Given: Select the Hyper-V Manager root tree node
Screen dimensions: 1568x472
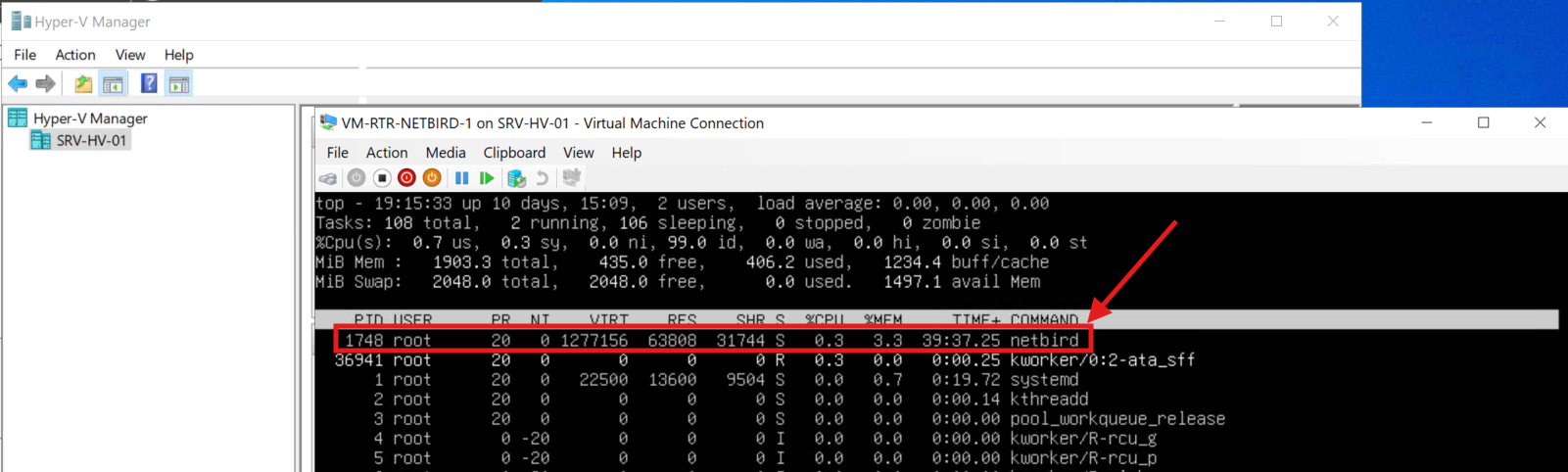Looking at the screenshot, I should [x=90, y=118].
